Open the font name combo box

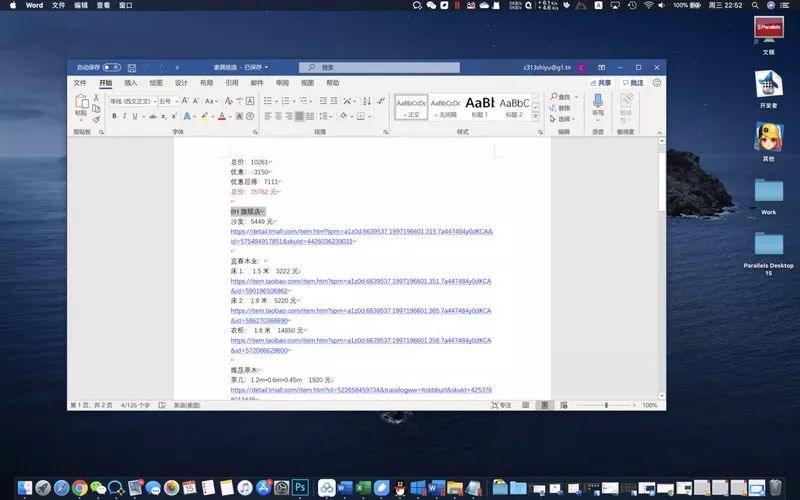133,101
